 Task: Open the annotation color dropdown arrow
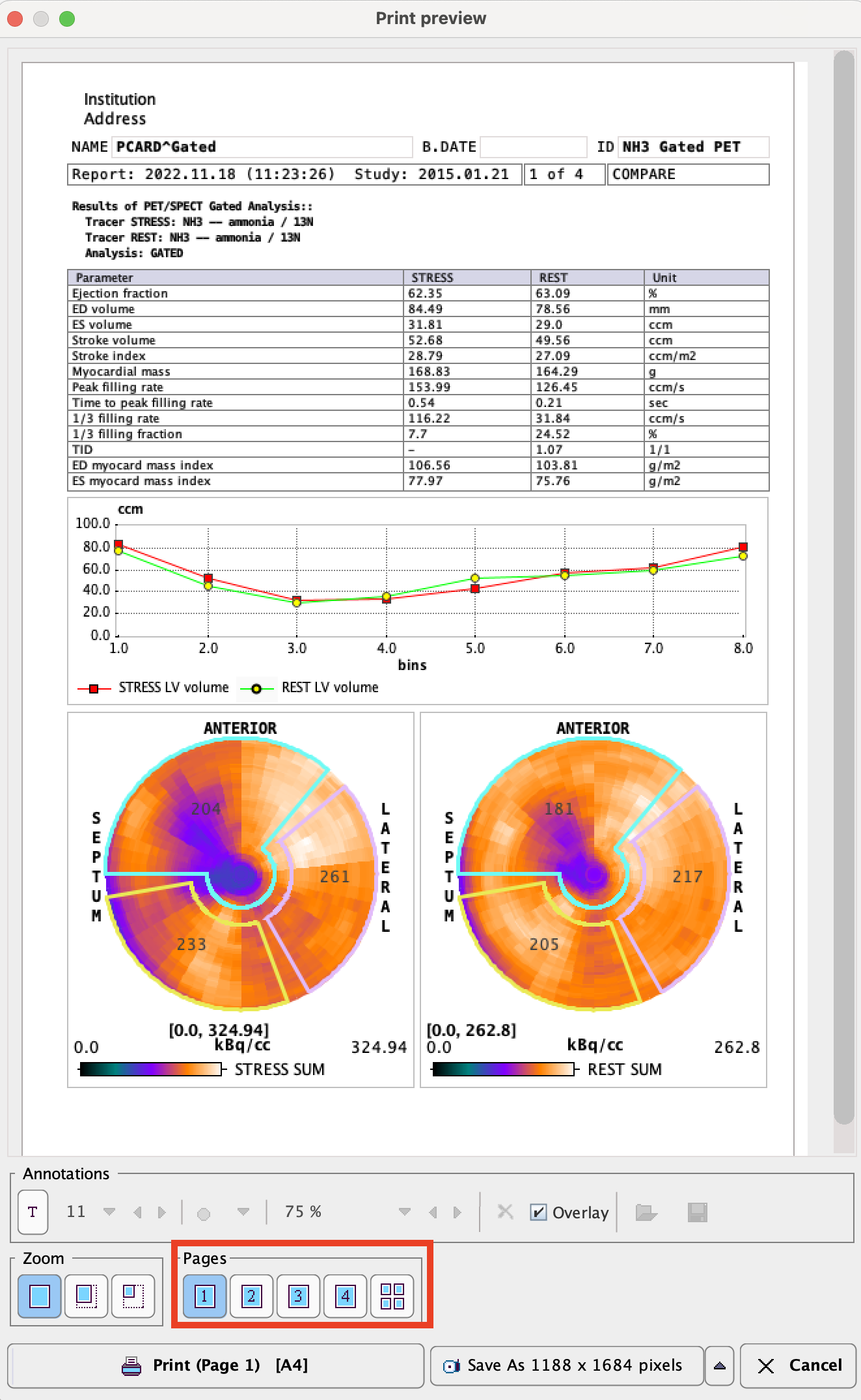(x=243, y=1212)
